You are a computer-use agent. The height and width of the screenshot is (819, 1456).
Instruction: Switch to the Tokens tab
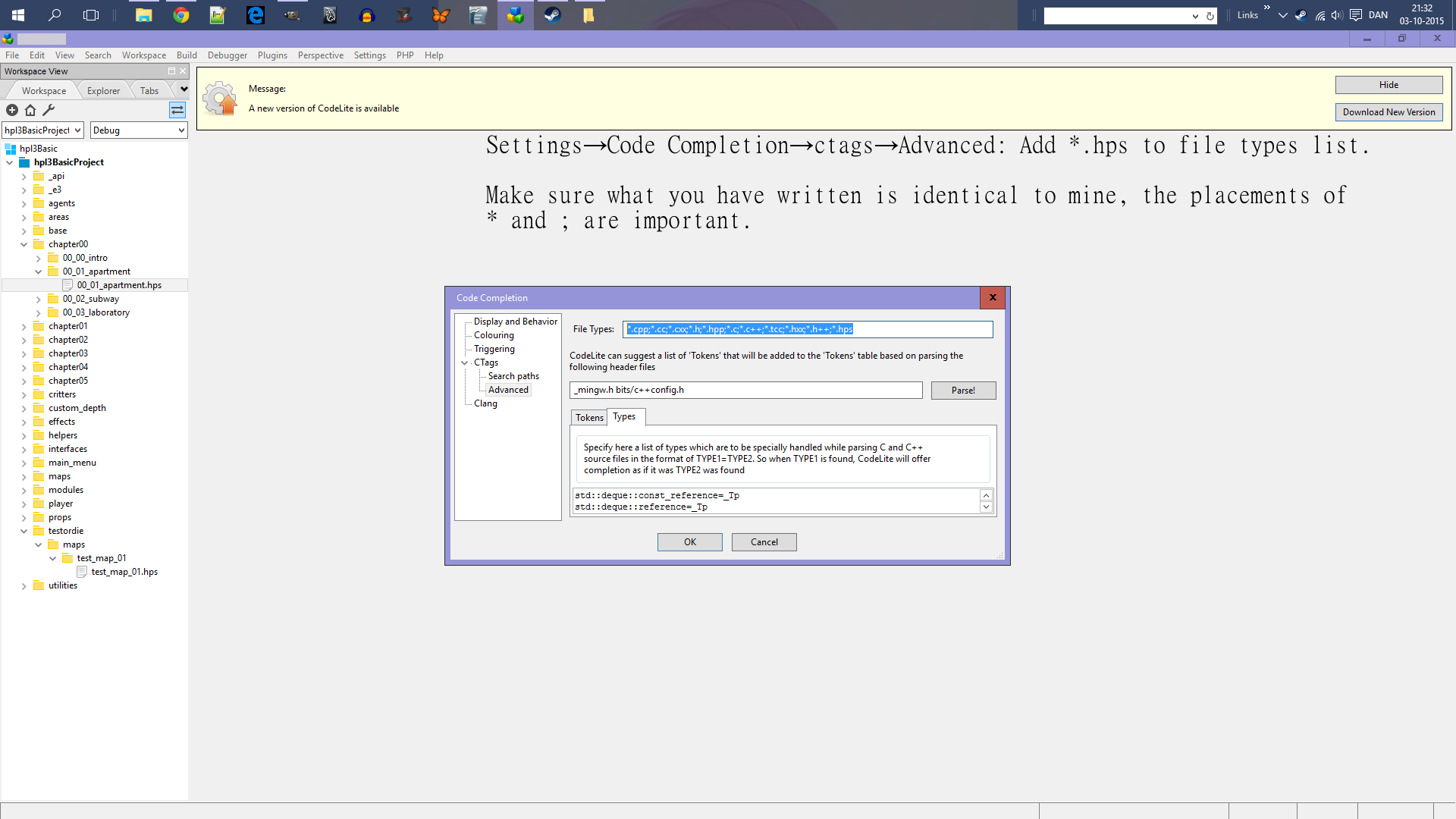click(589, 418)
